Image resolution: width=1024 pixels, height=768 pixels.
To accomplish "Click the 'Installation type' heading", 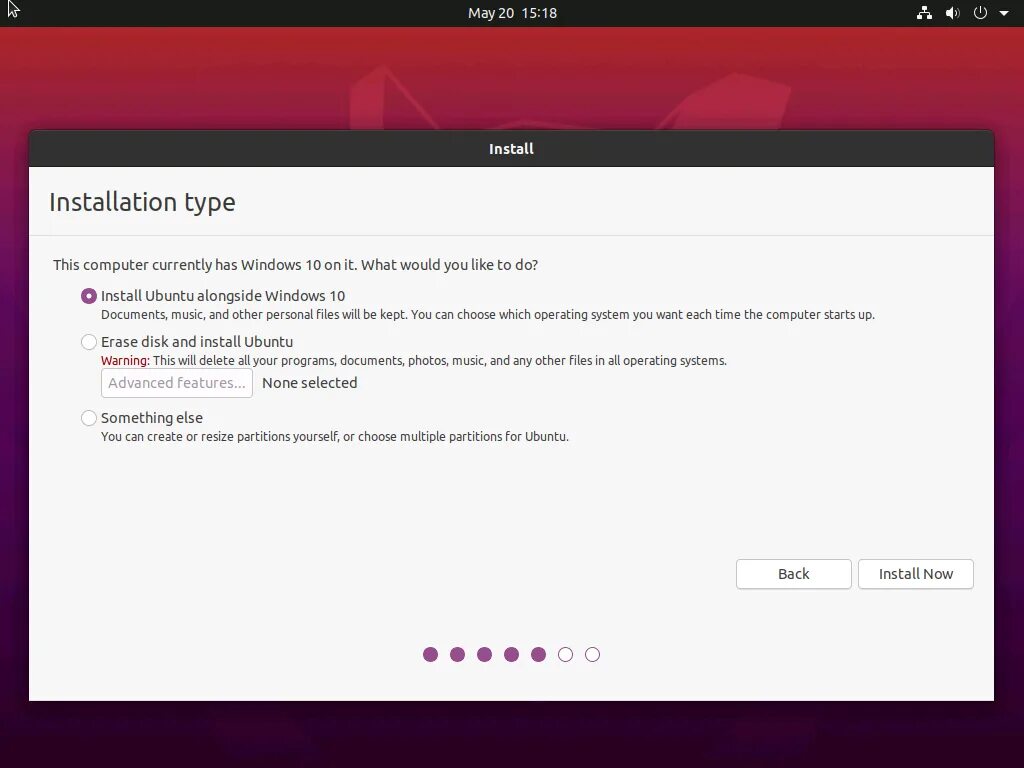I will [x=142, y=202].
